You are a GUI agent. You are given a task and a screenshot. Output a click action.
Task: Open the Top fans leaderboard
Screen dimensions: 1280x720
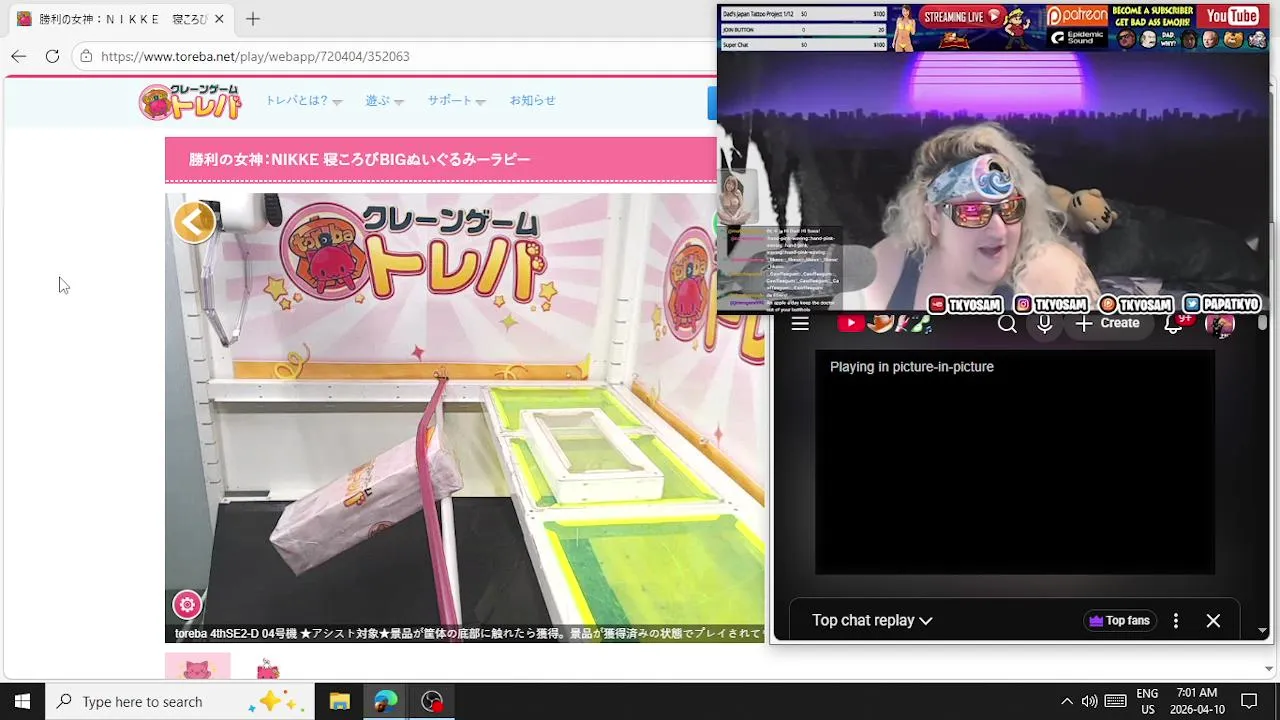(x=1118, y=621)
